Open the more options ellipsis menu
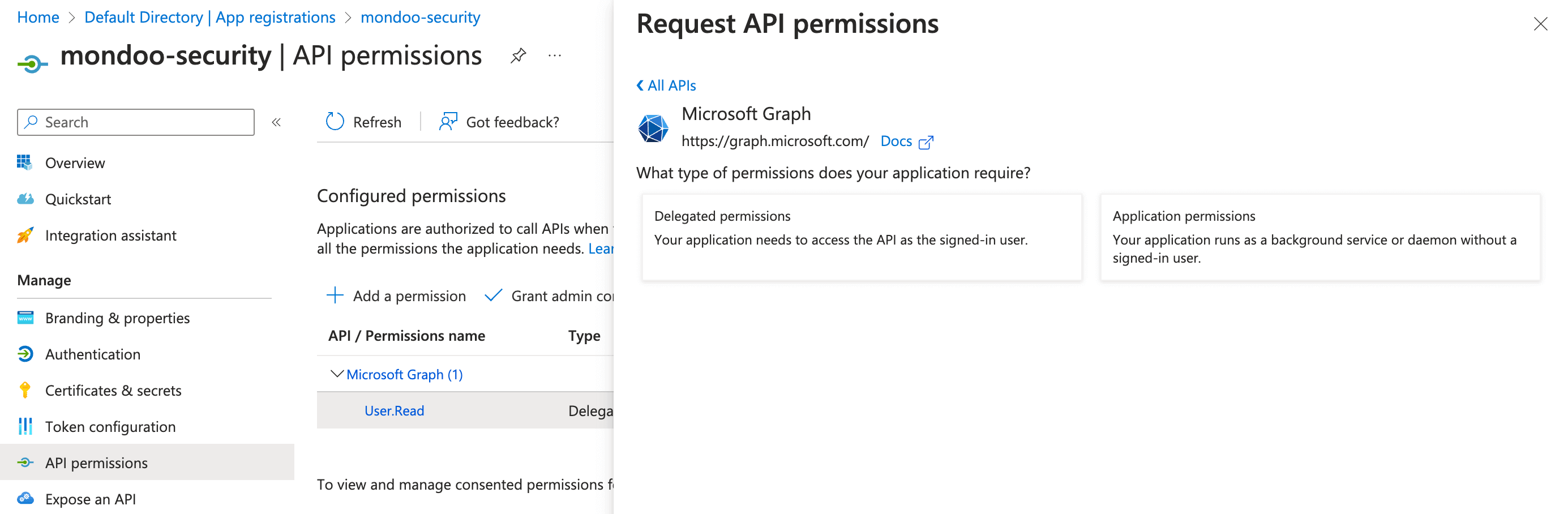 [x=555, y=55]
